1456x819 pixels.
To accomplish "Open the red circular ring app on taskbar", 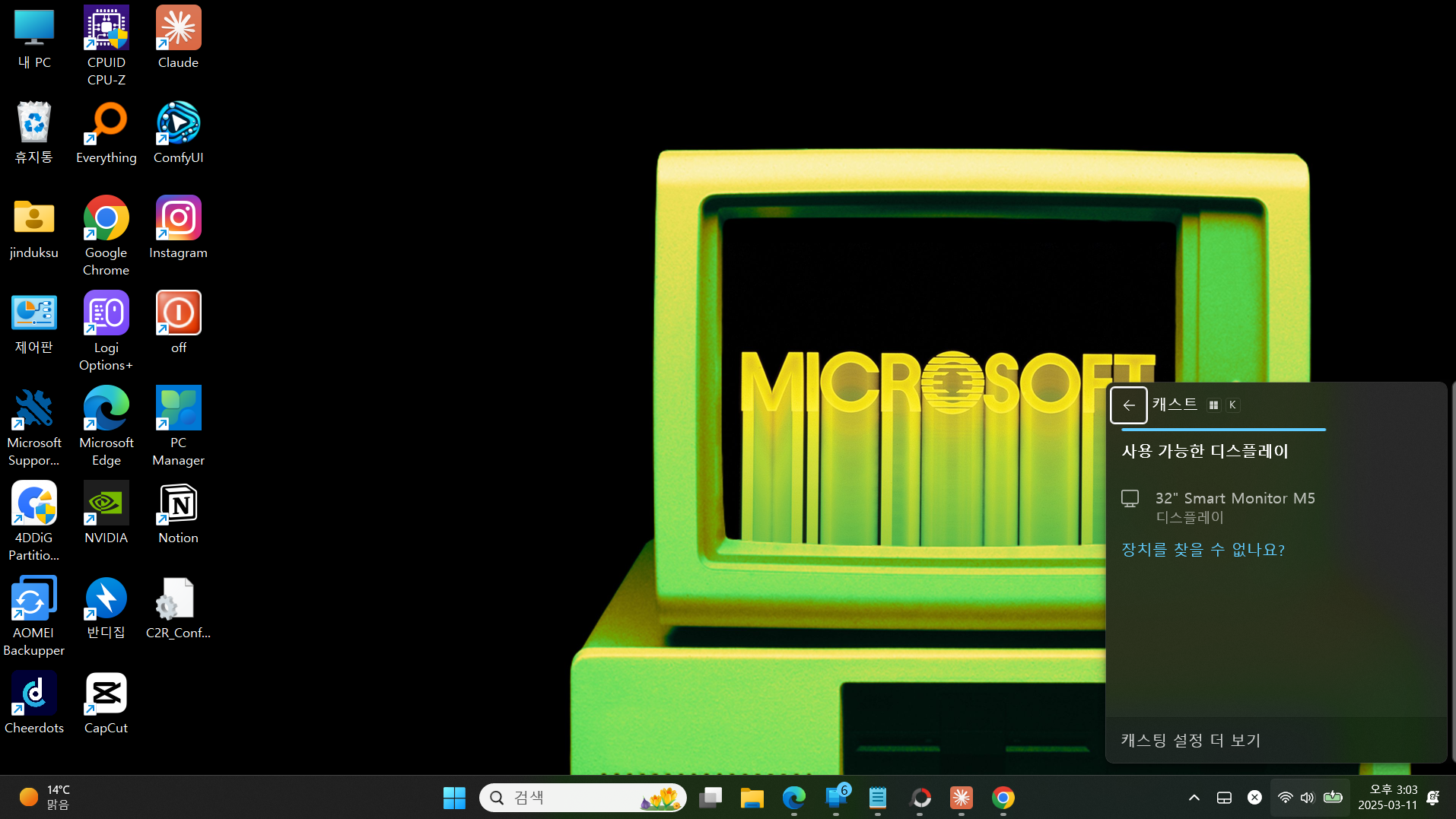I will point(920,798).
